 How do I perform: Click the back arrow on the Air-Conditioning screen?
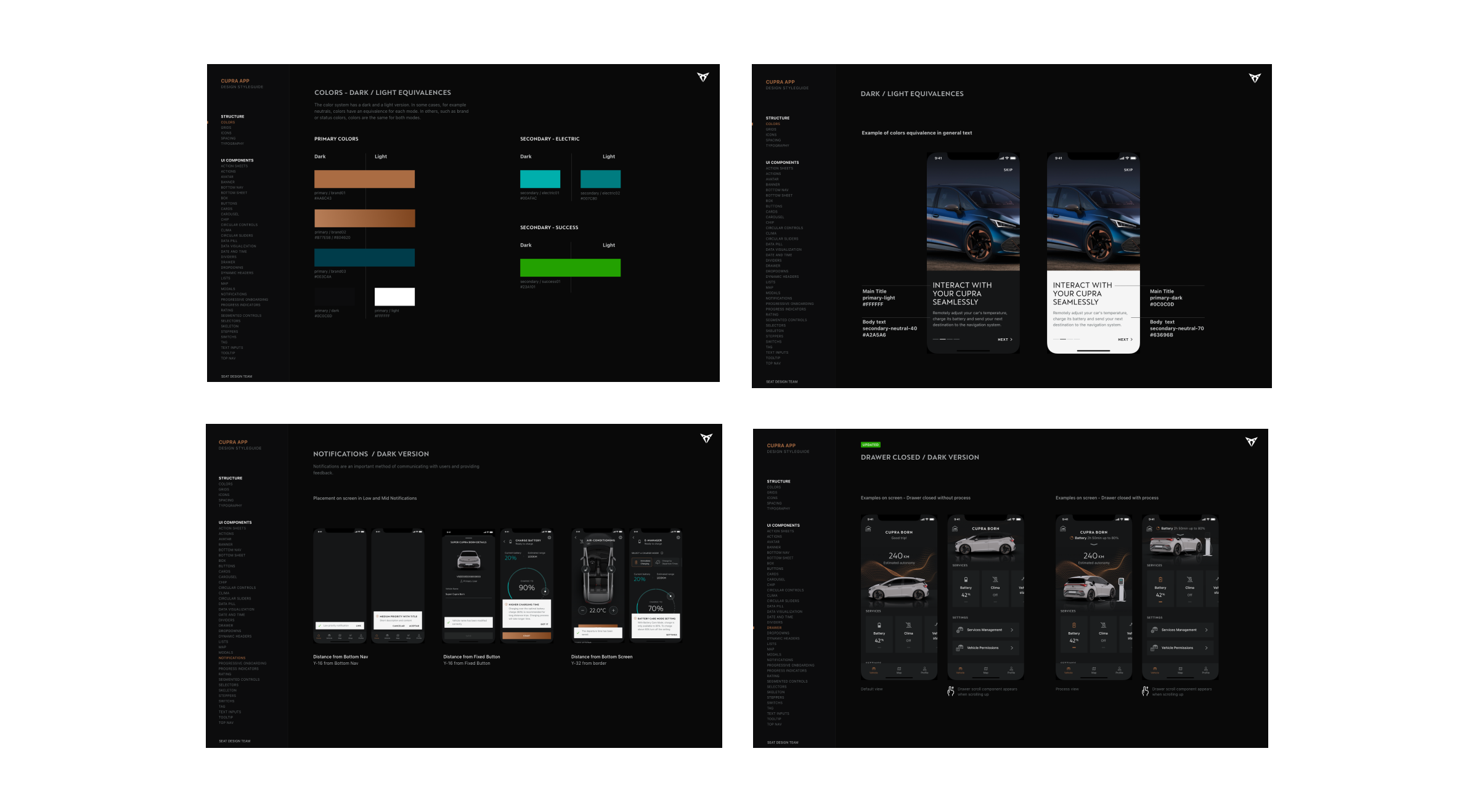coord(576,537)
